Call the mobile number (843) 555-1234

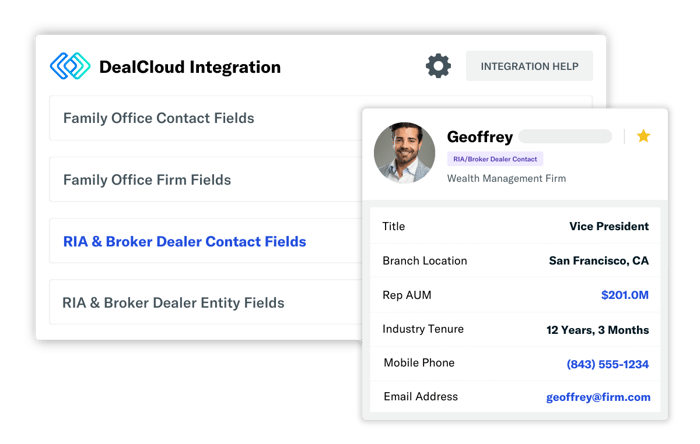[x=607, y=364]
